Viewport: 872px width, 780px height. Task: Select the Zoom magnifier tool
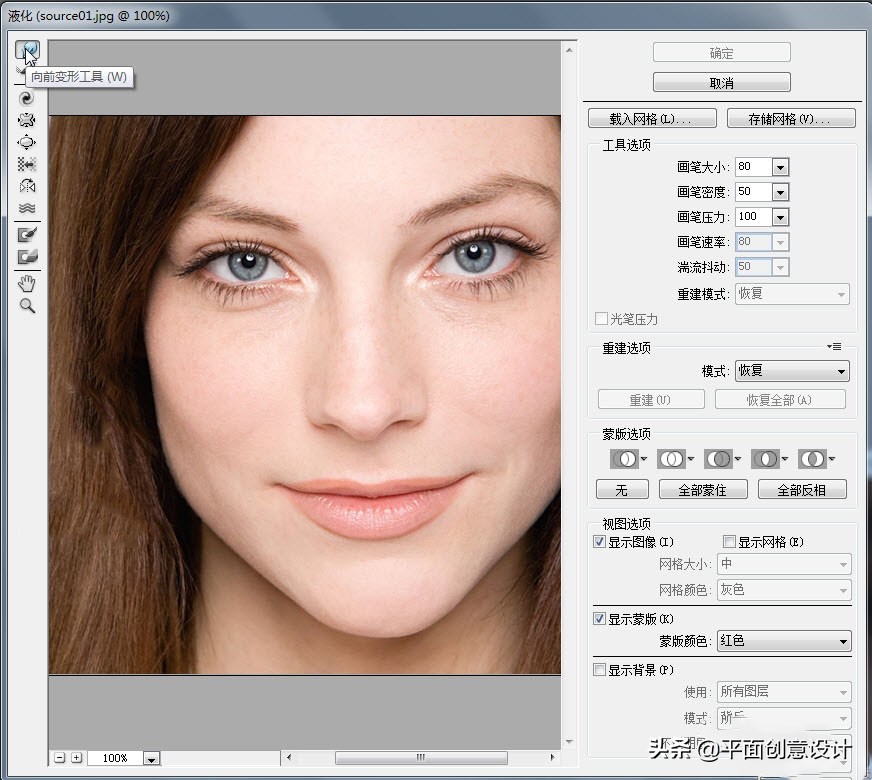pos(27,306)
